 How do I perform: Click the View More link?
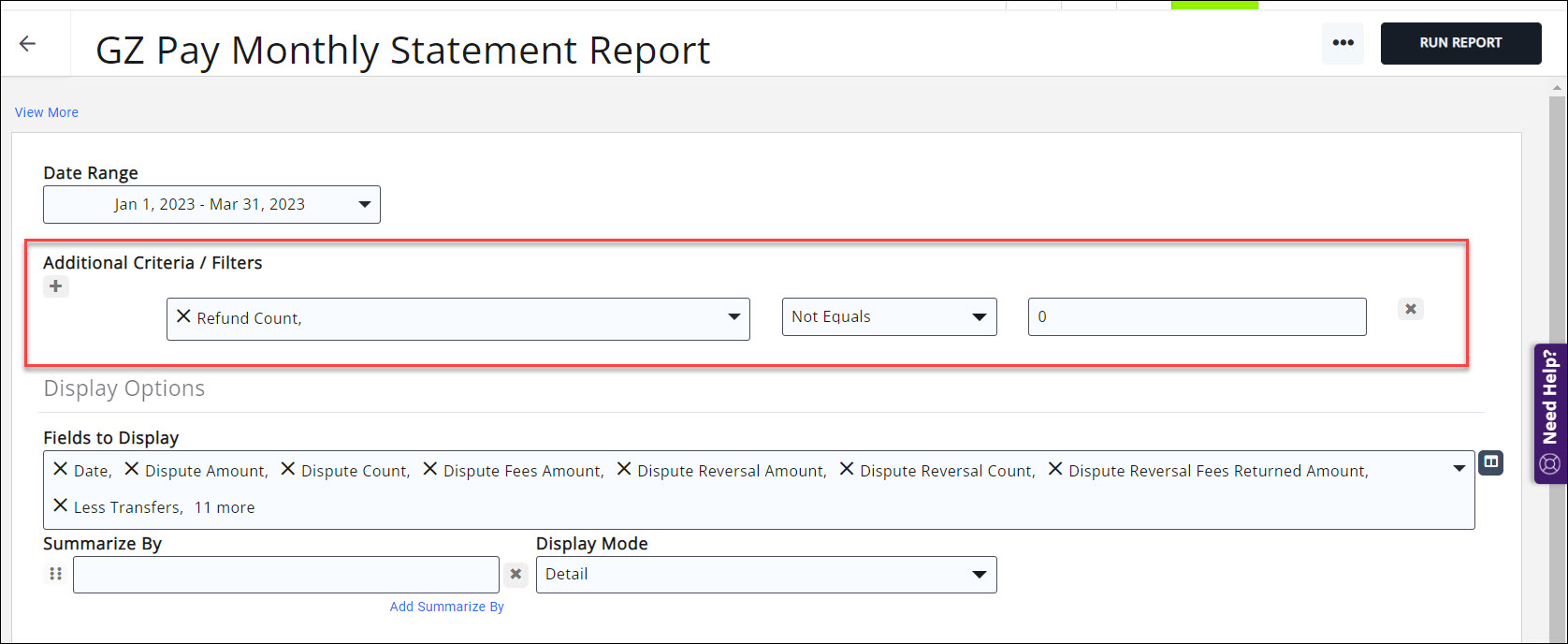47,112
